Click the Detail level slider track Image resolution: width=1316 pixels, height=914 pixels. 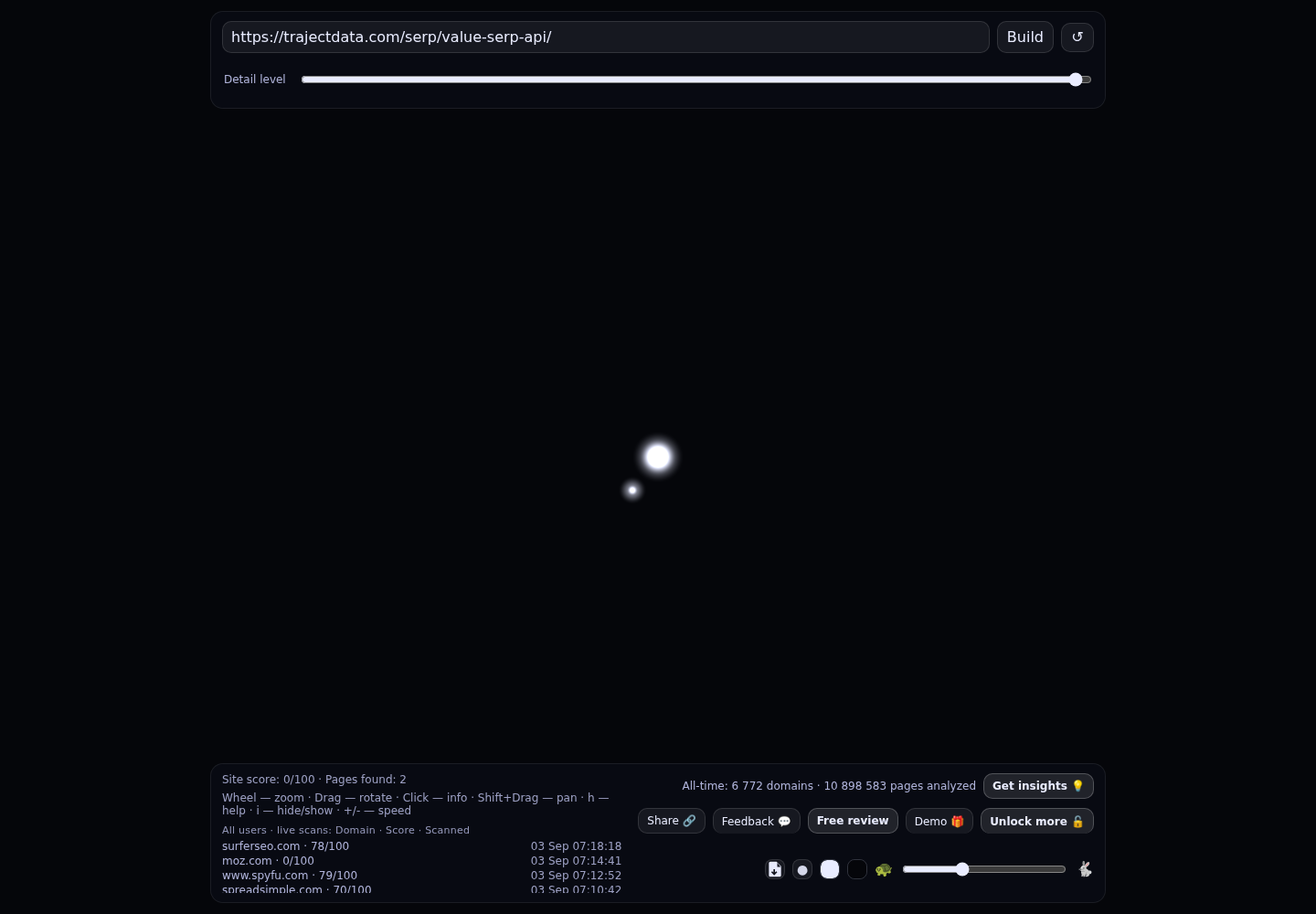[696, 80]
